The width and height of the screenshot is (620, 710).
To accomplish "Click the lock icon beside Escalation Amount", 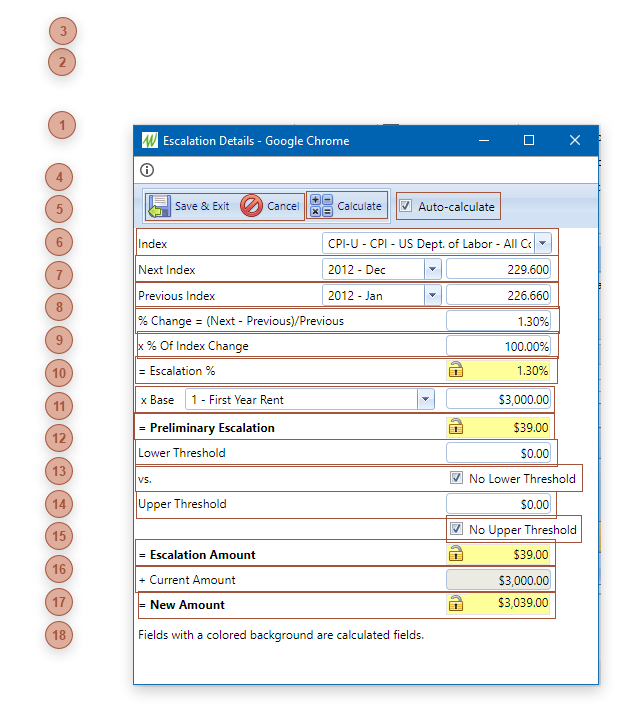I will [x=456, y=553].
